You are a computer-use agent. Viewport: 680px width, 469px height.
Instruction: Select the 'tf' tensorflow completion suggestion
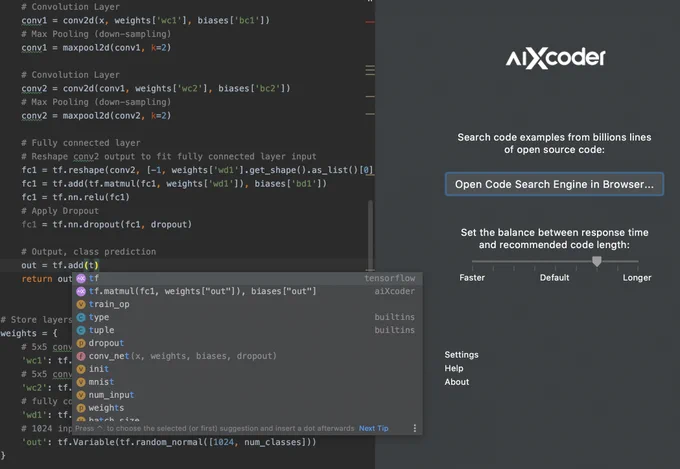tap(247, 278)
